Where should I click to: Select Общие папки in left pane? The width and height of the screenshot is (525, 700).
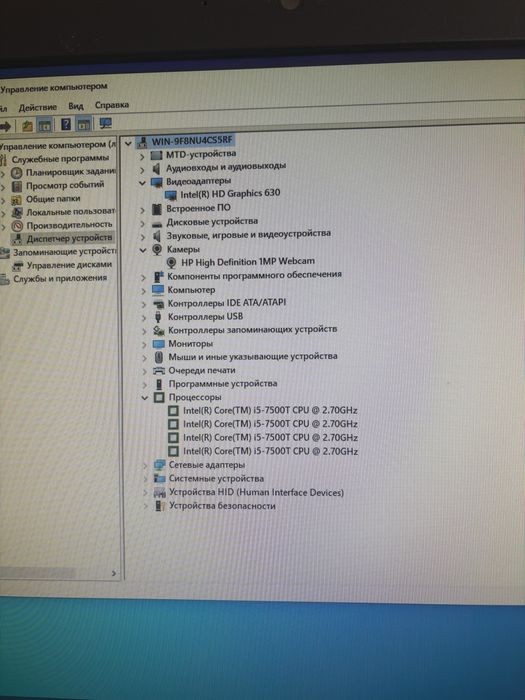(53, 199)
